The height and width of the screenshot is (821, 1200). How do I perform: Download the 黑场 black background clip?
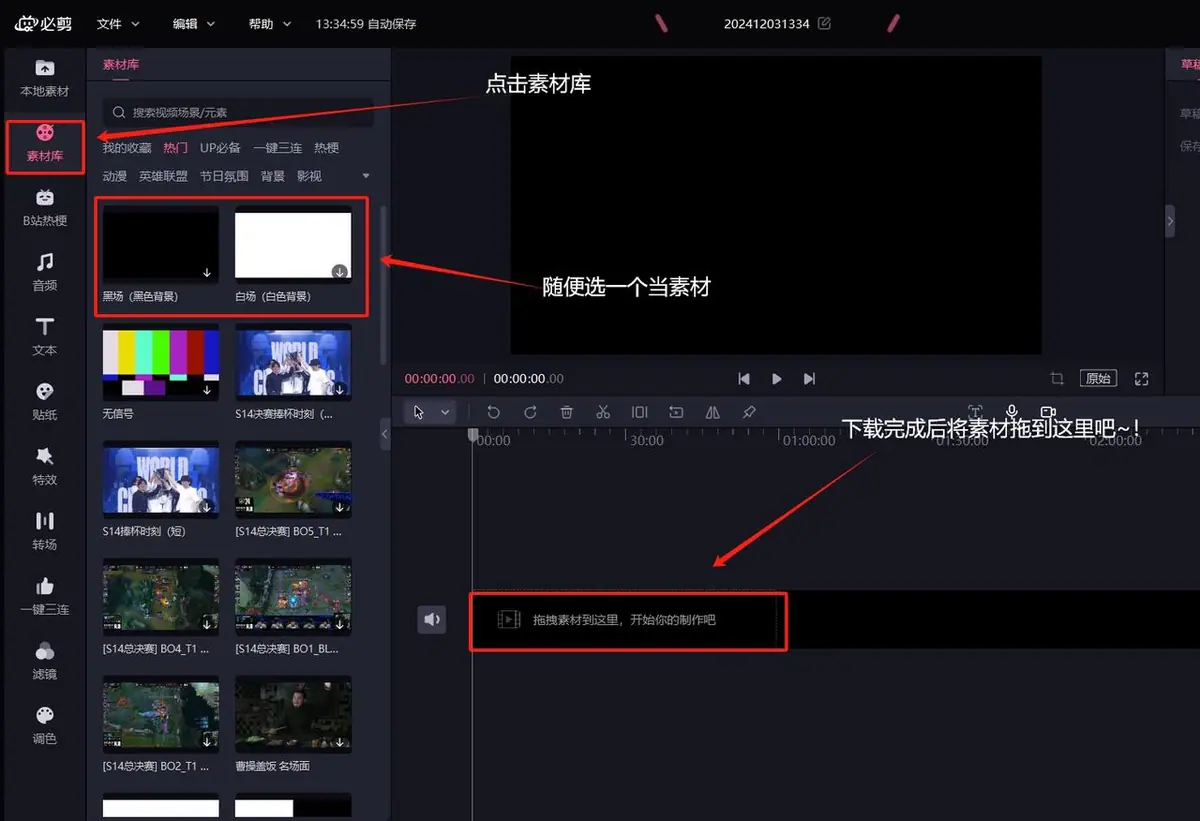pyautogui.click(x=207, y=272)
